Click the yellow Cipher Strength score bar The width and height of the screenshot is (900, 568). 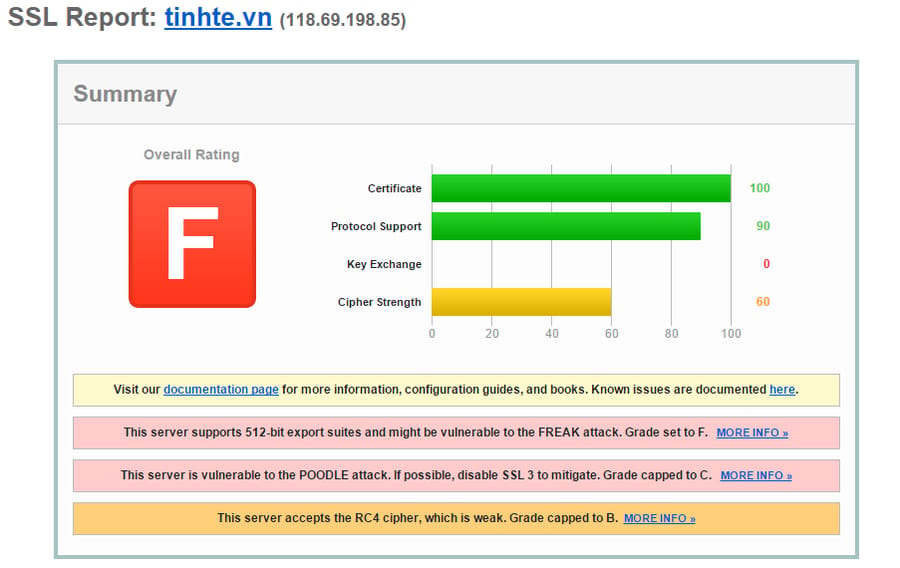521,302
